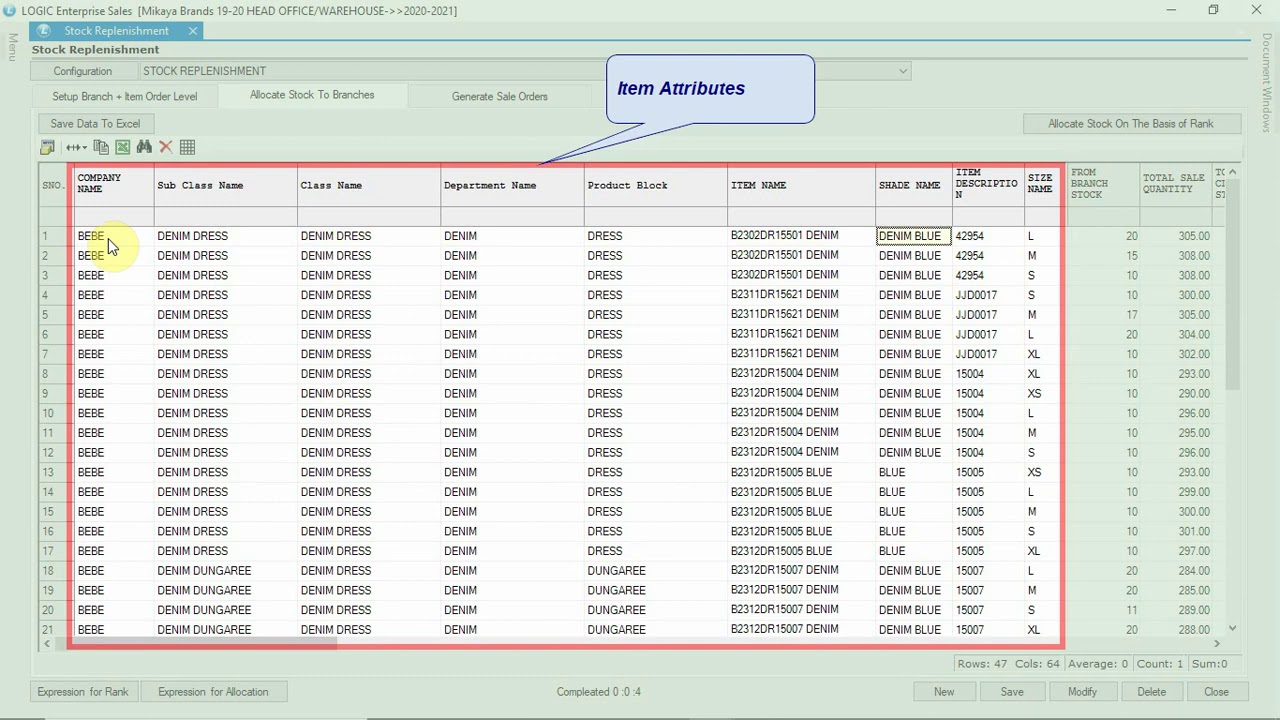Click the SHADE NAME column header
This screenshot has height=720, width=1280.
(x=914, y=185)
